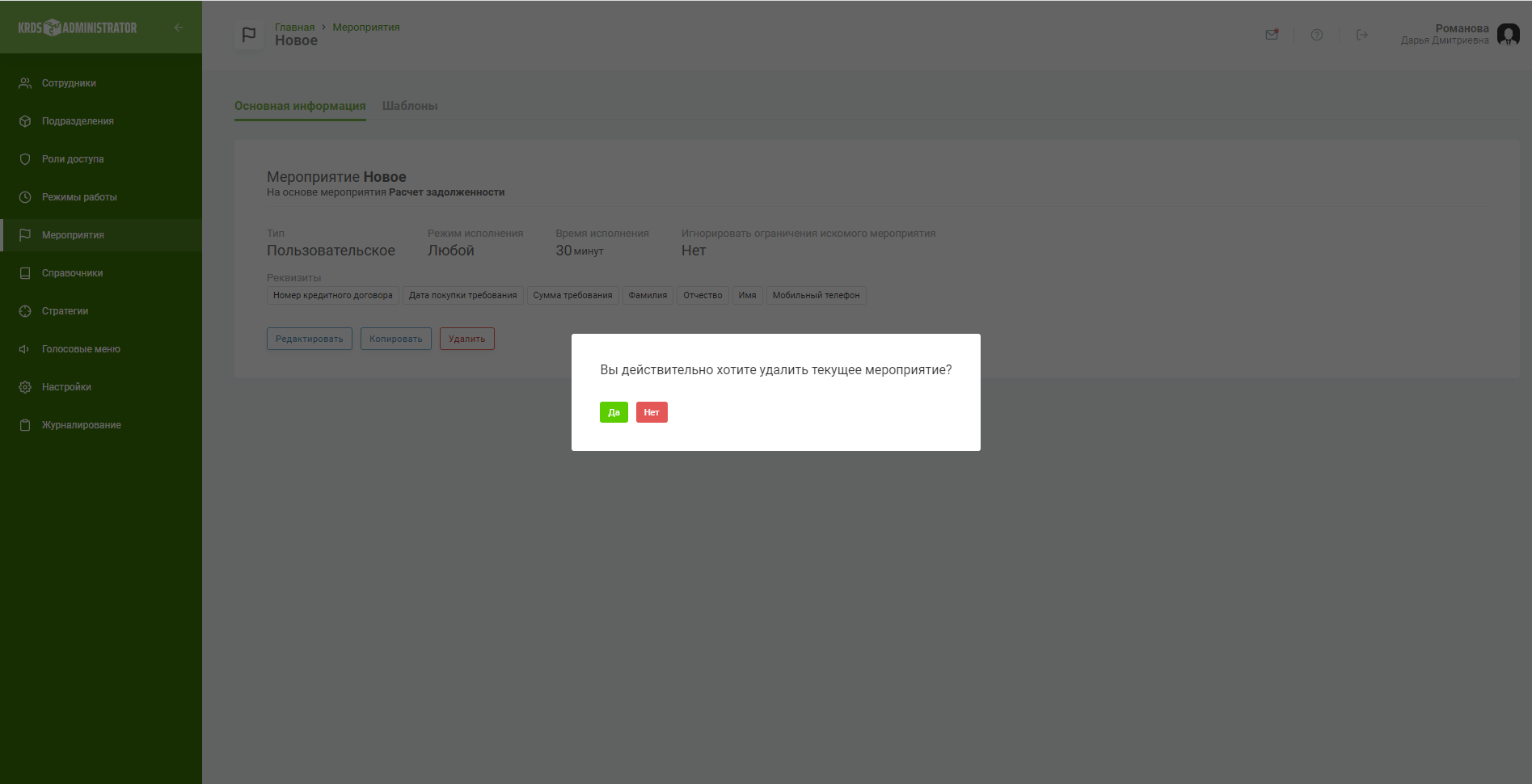Click the Настройки gear icon

click(25, 387)
